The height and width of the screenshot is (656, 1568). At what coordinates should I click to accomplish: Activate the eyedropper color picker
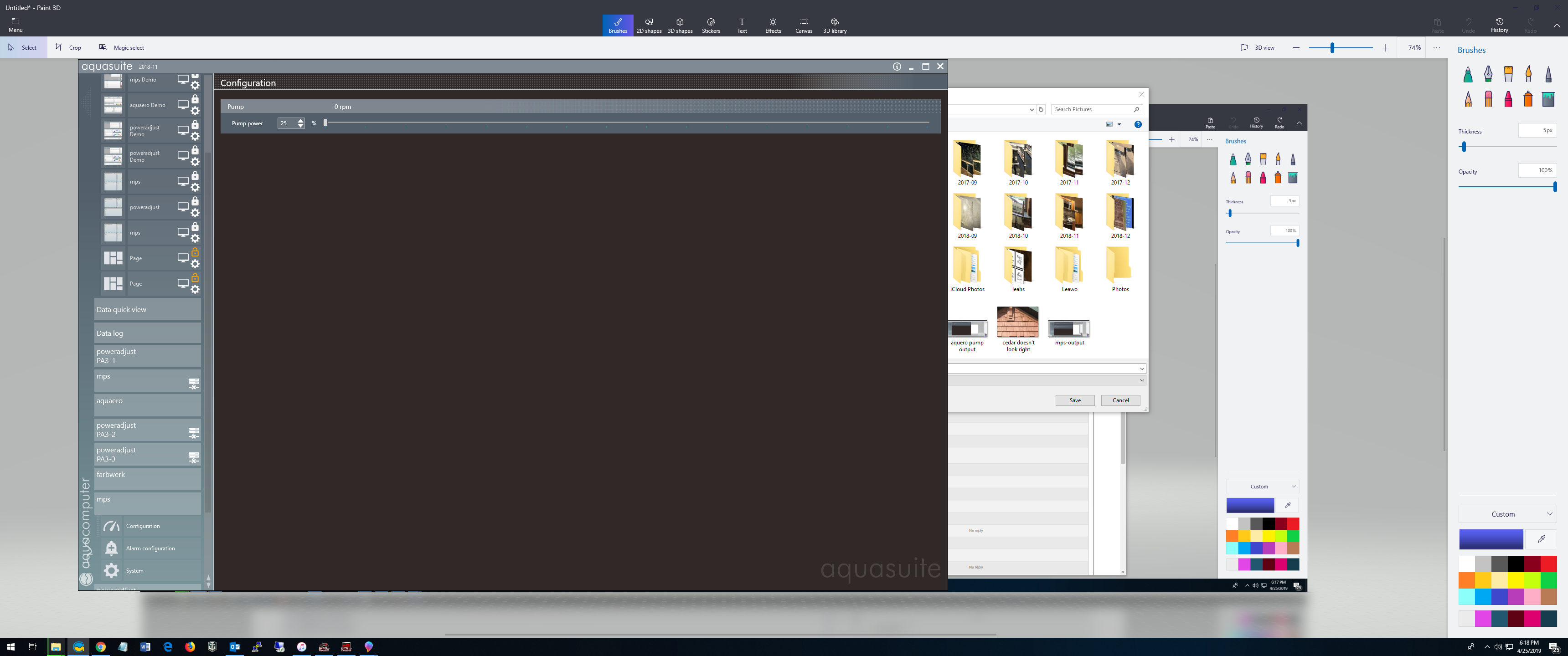point(1541,538)
